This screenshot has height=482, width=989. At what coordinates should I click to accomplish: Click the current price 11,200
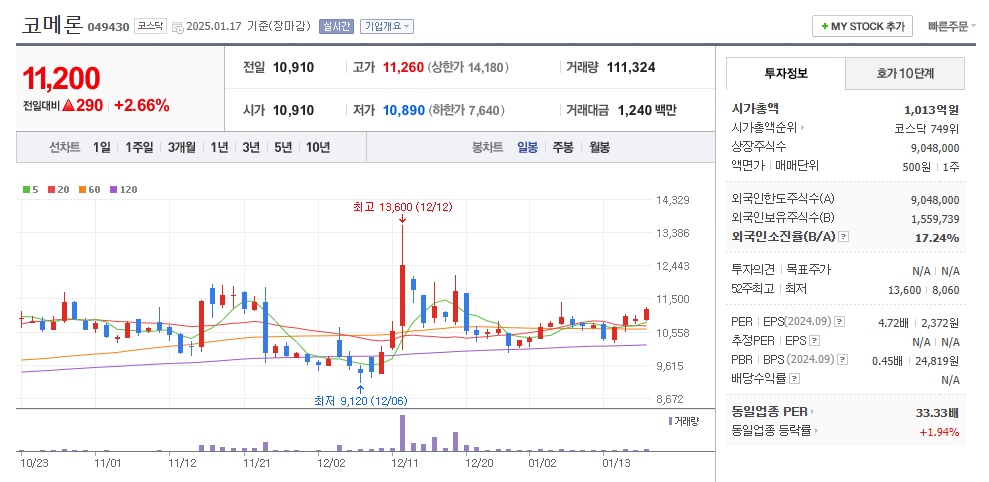click(x=61, y=78)
